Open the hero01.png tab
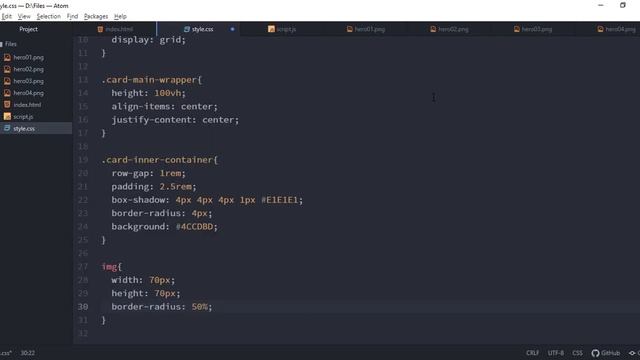Image resolution: width=640 pixels, height=360 pixels. [366, 29]
